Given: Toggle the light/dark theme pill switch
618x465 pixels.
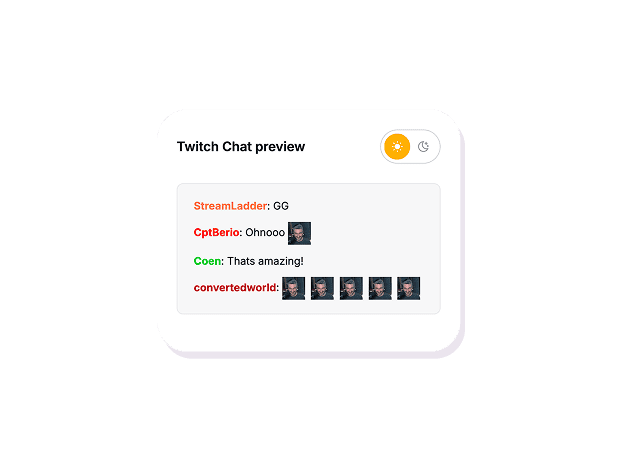Looking at the screenshot, I should [x=410, y=147].
